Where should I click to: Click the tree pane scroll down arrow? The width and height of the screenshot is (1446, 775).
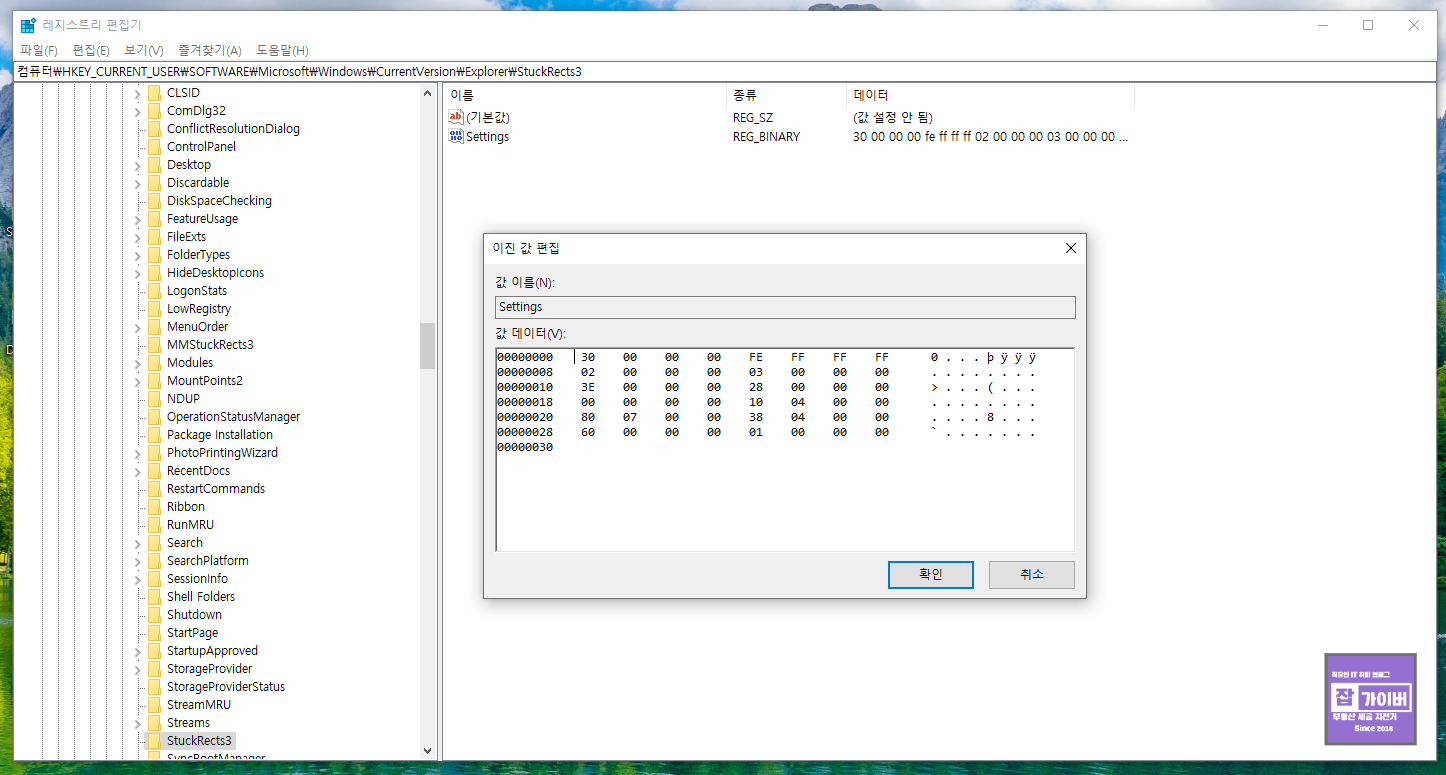coord(427,750)
